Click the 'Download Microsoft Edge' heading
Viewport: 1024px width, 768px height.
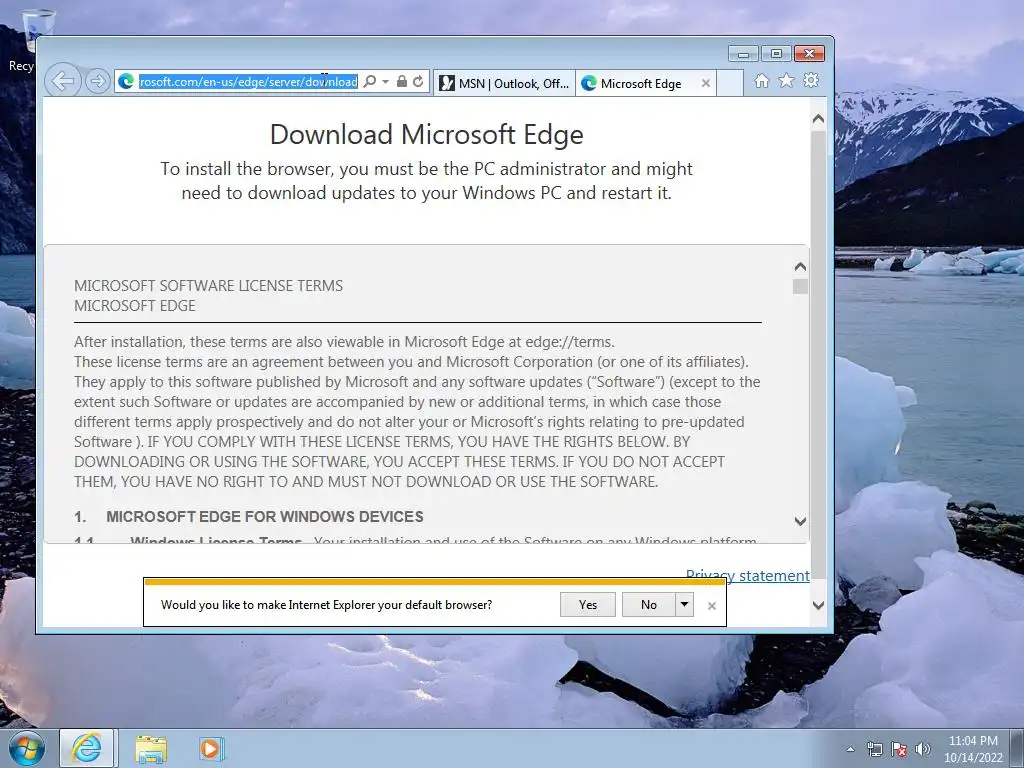[426, 135]
